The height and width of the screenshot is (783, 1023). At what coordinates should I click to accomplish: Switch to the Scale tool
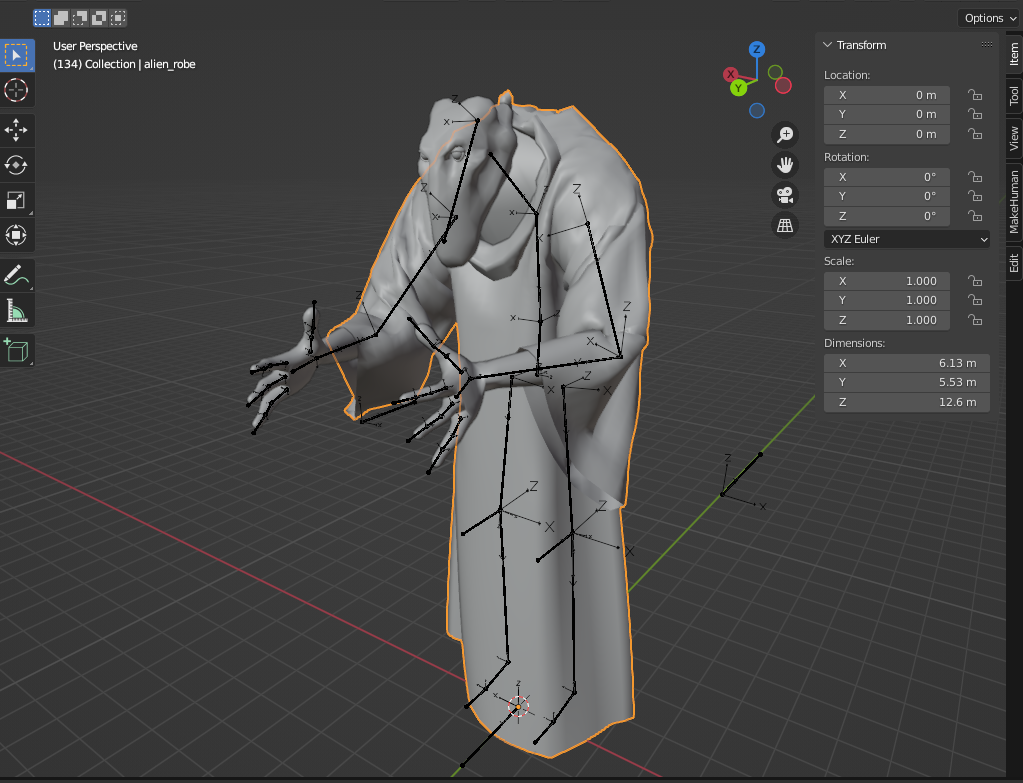click(x=17, y=200)
